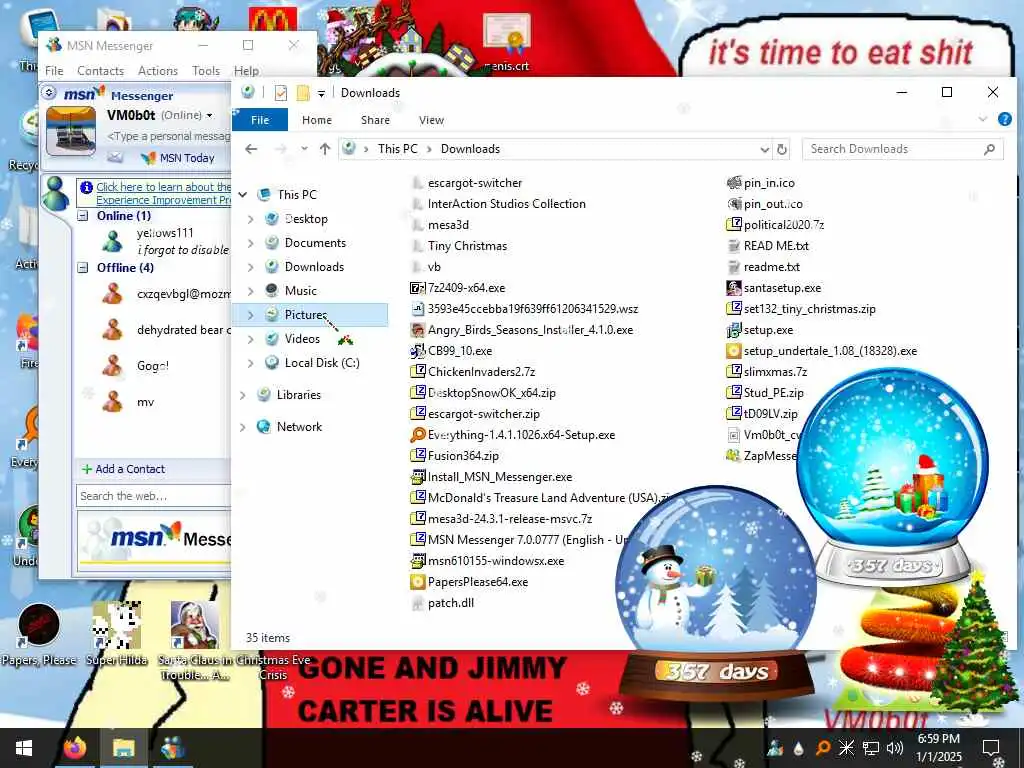Open the File tab in Explorer
The height and width of the screenshot is (768, 1024).
pyautogui.click(x=260, y=120)
